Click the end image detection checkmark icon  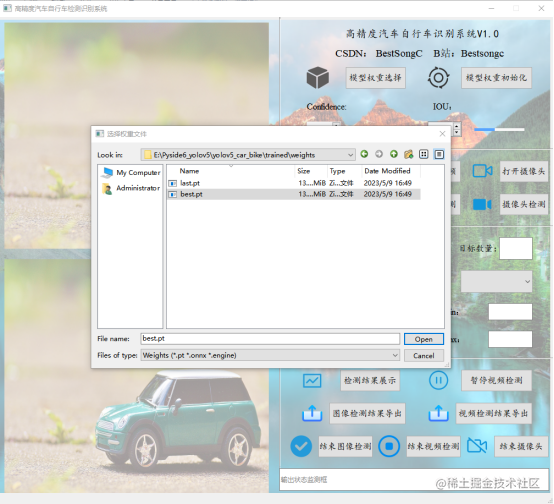click(301, 446)
